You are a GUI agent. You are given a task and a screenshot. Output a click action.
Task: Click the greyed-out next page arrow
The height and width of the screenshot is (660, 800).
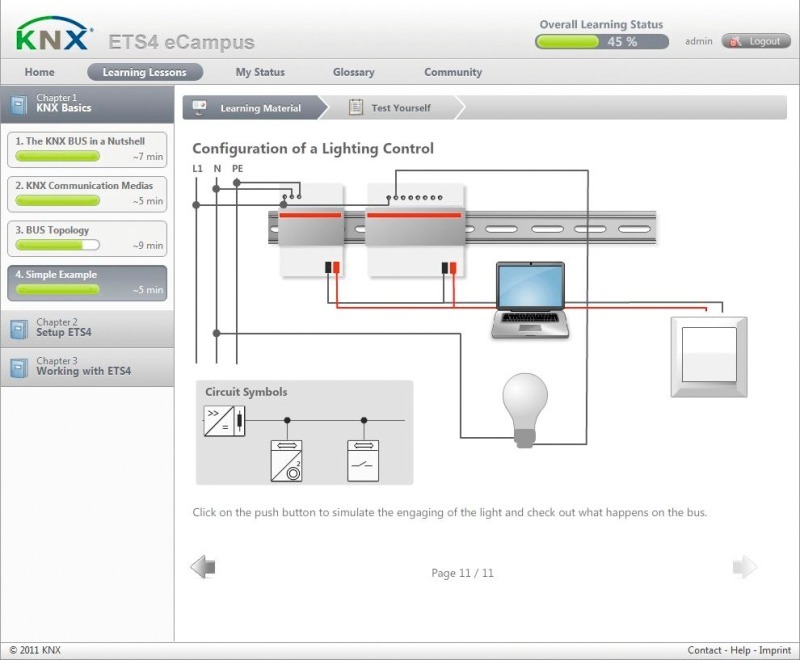coord(744,567)
